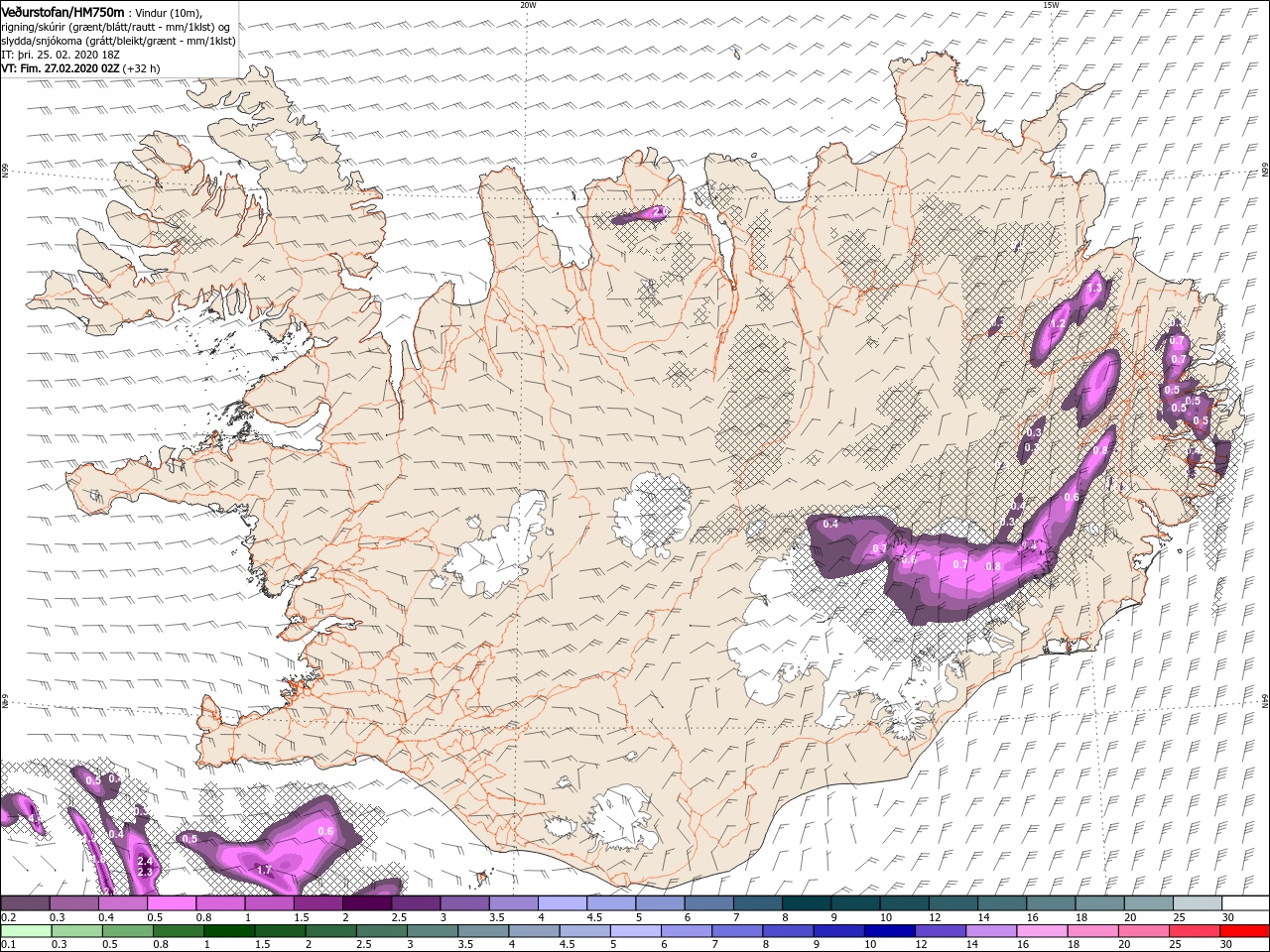1270x952 pixels.
Task: Pick the green rain swatch between 0.5 and 0.8
Action: (128, 931)
